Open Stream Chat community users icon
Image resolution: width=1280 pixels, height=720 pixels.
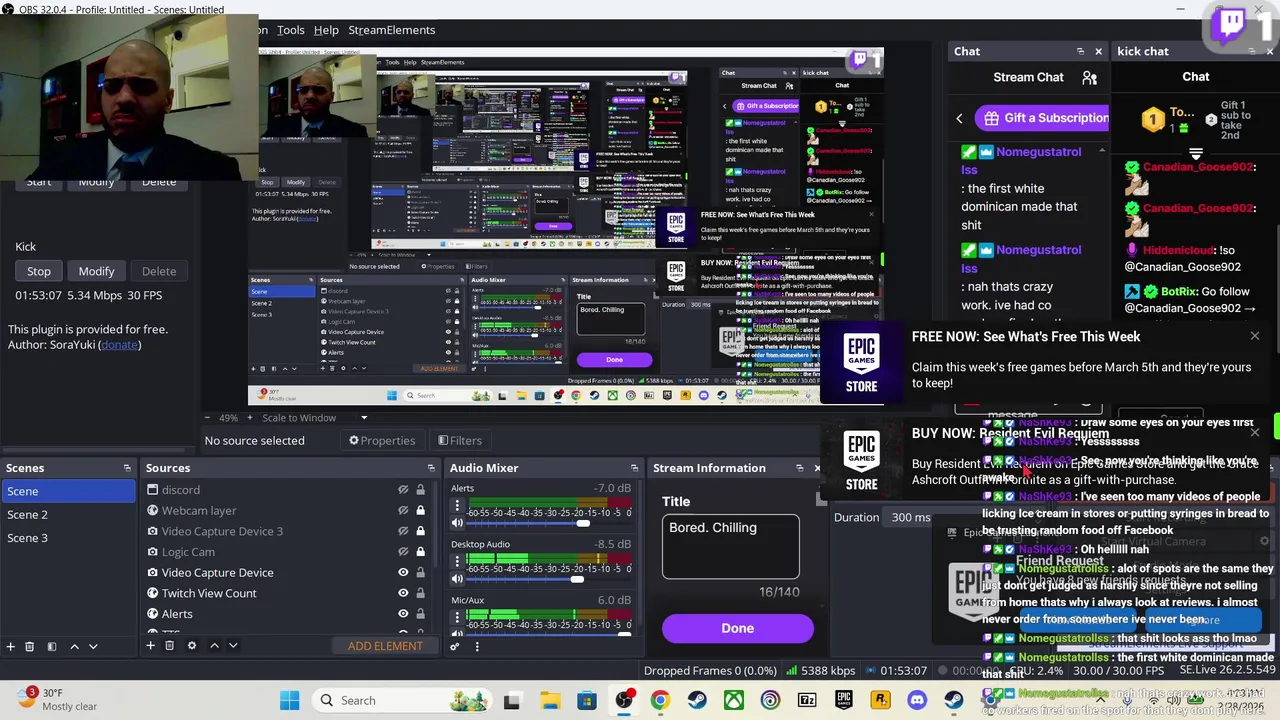1090,77
